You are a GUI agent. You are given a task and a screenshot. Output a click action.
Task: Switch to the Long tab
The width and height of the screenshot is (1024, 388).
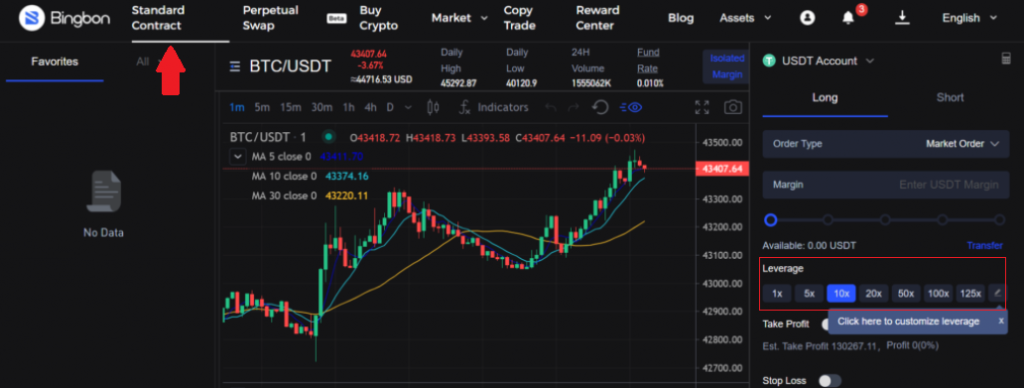tap(825, 97)
